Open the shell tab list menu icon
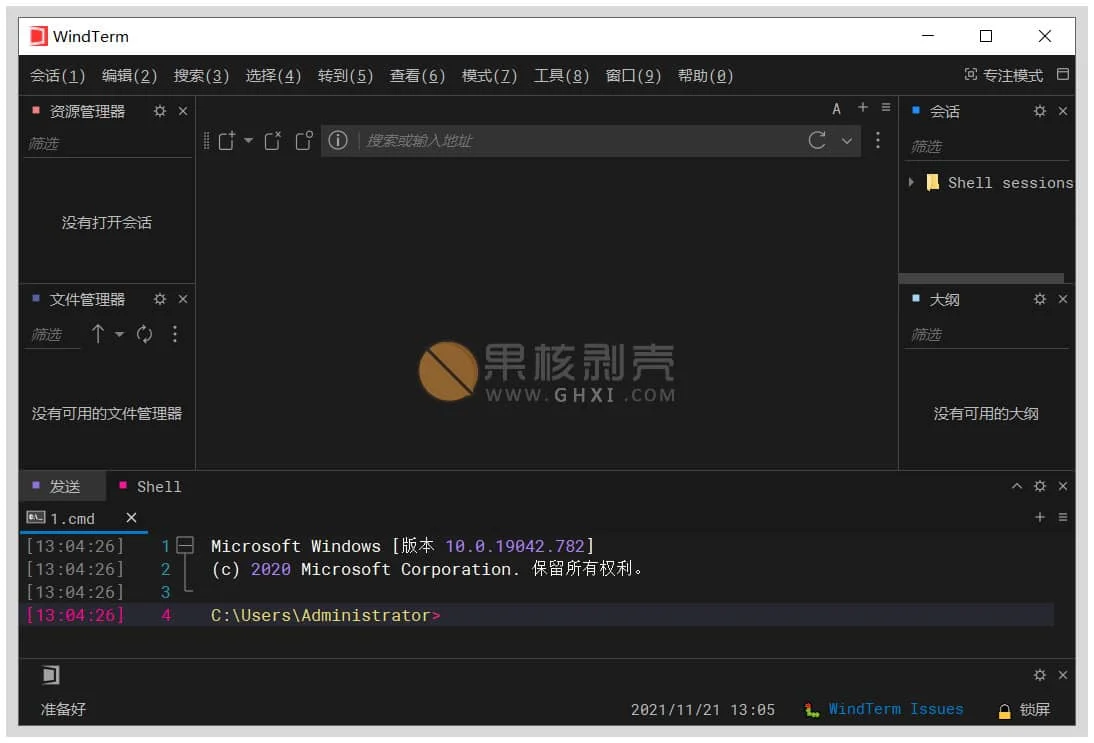The height and width of the screenshot is (743, 1094). click(1063, 517)
